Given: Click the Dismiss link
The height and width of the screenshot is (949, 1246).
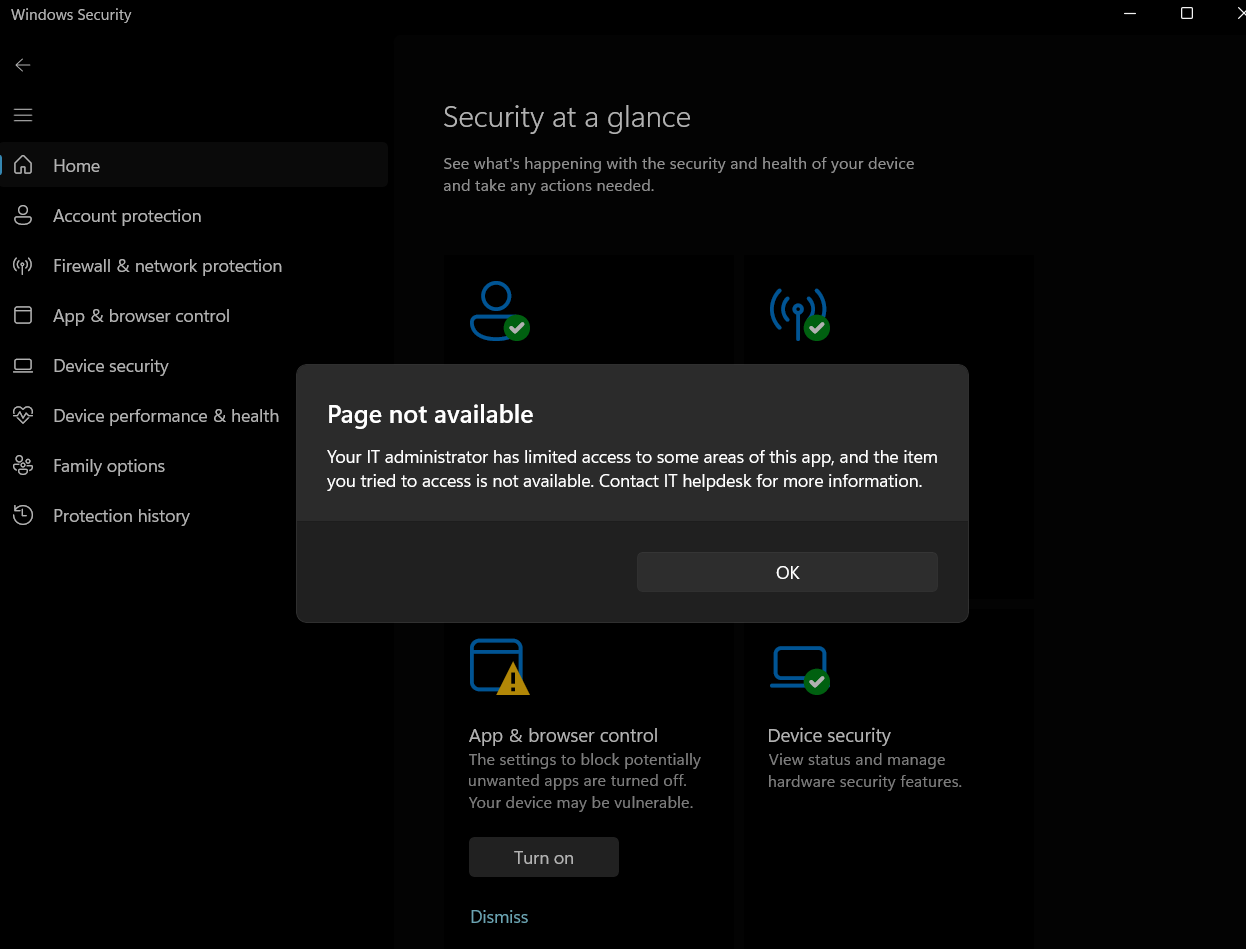Looking at the screenshot, I should click(499, 917).
